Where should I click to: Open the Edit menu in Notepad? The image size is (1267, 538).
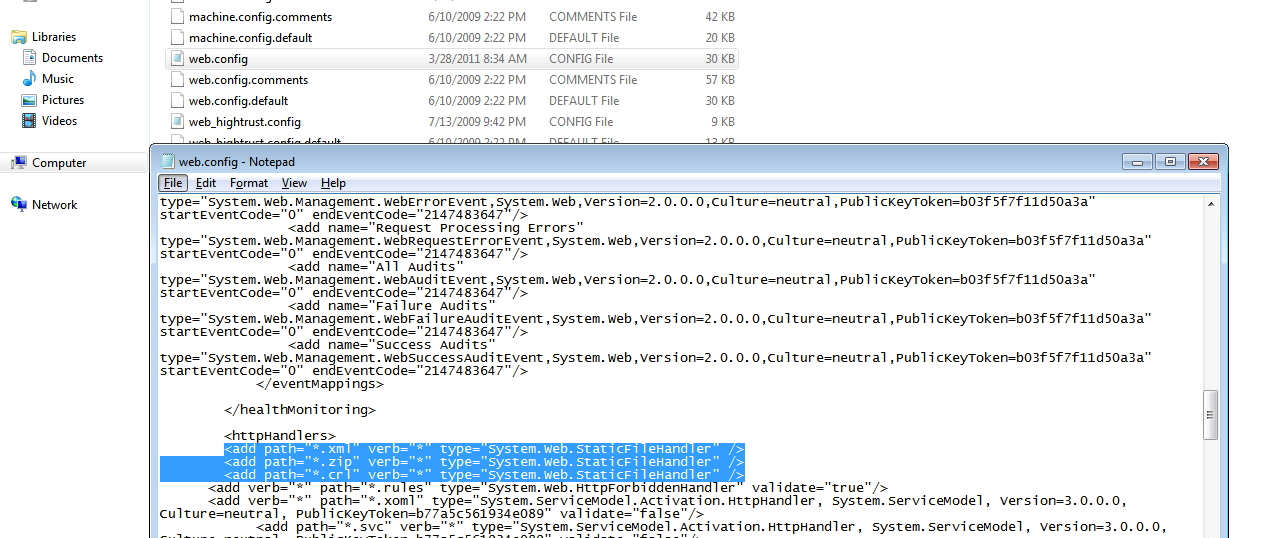[x=206, y=183]
